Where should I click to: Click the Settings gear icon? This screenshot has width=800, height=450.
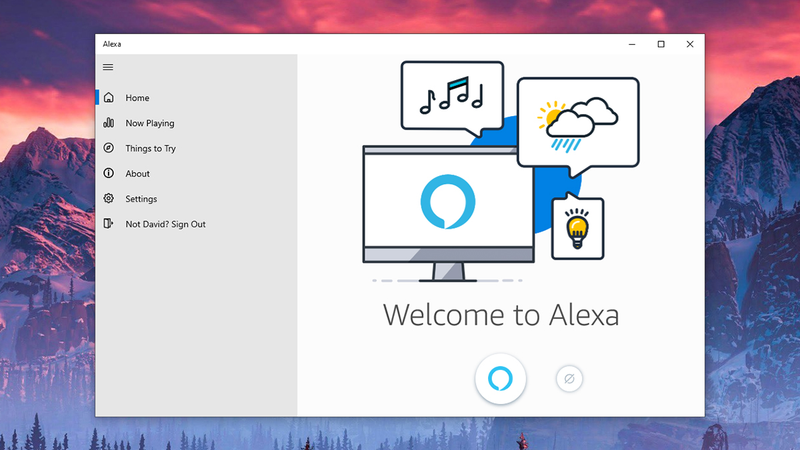click(109, 198)
